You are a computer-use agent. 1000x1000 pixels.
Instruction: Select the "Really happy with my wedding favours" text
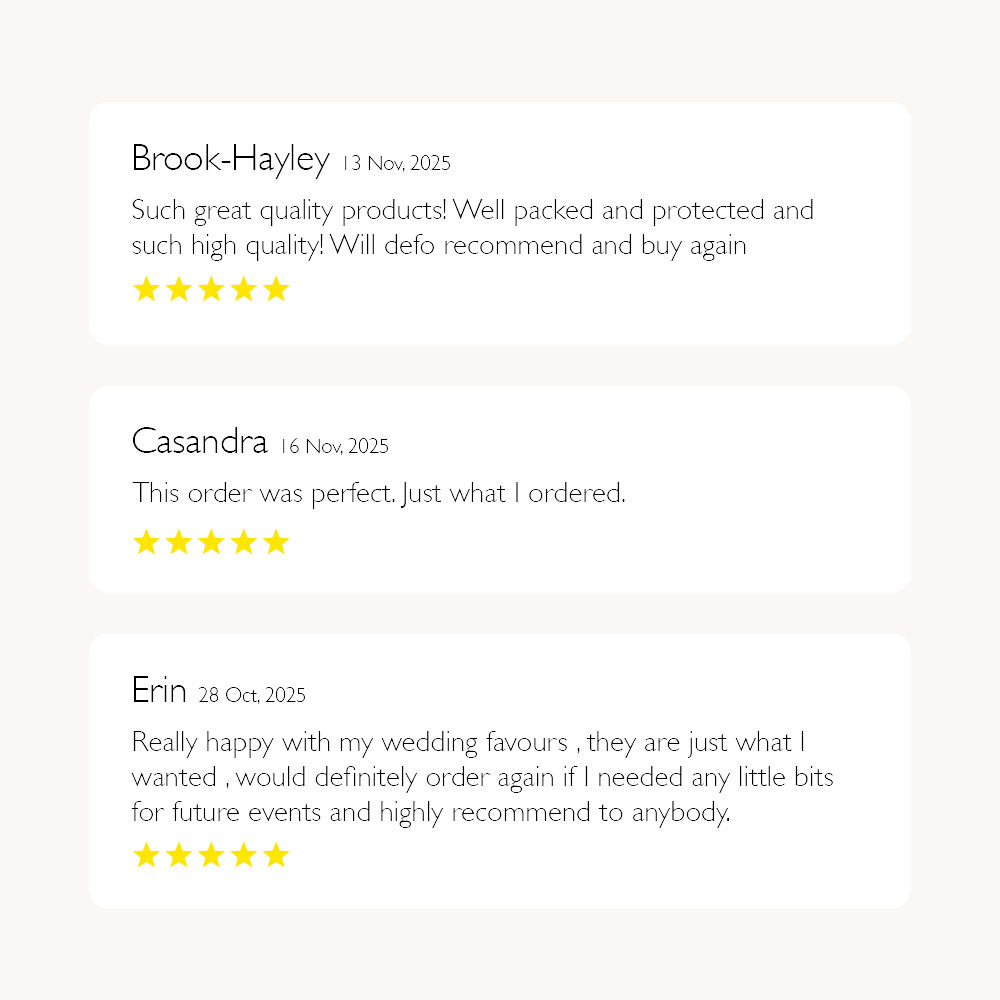point(482,777)
